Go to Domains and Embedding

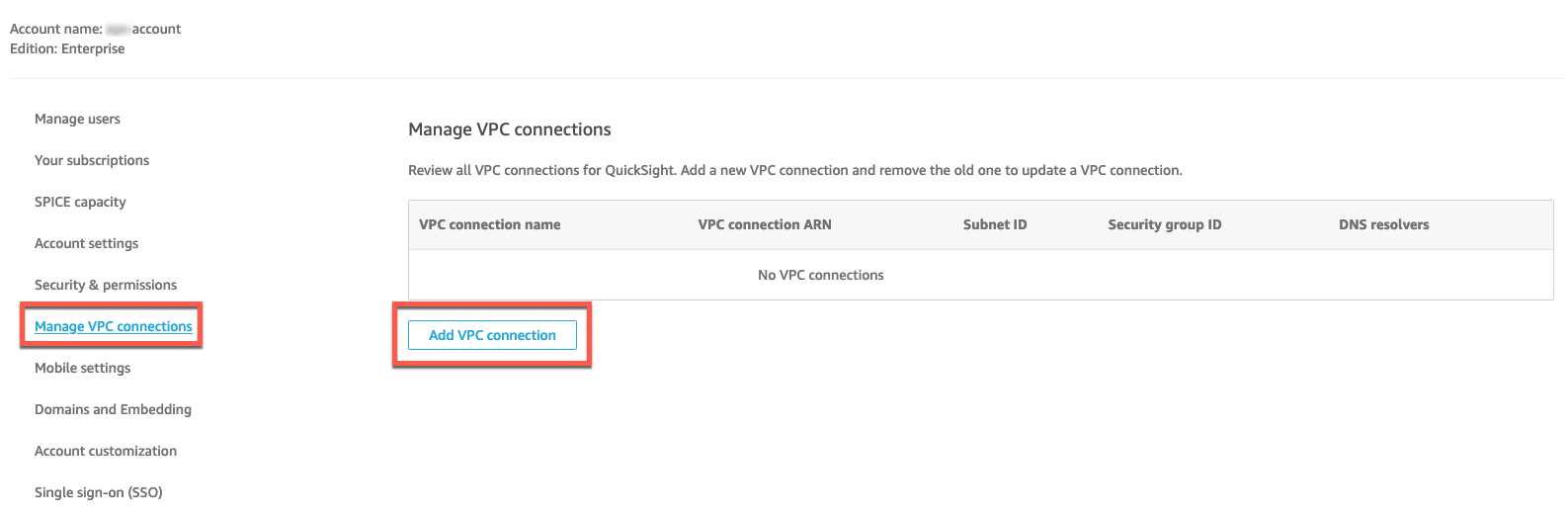pos(113,409)
